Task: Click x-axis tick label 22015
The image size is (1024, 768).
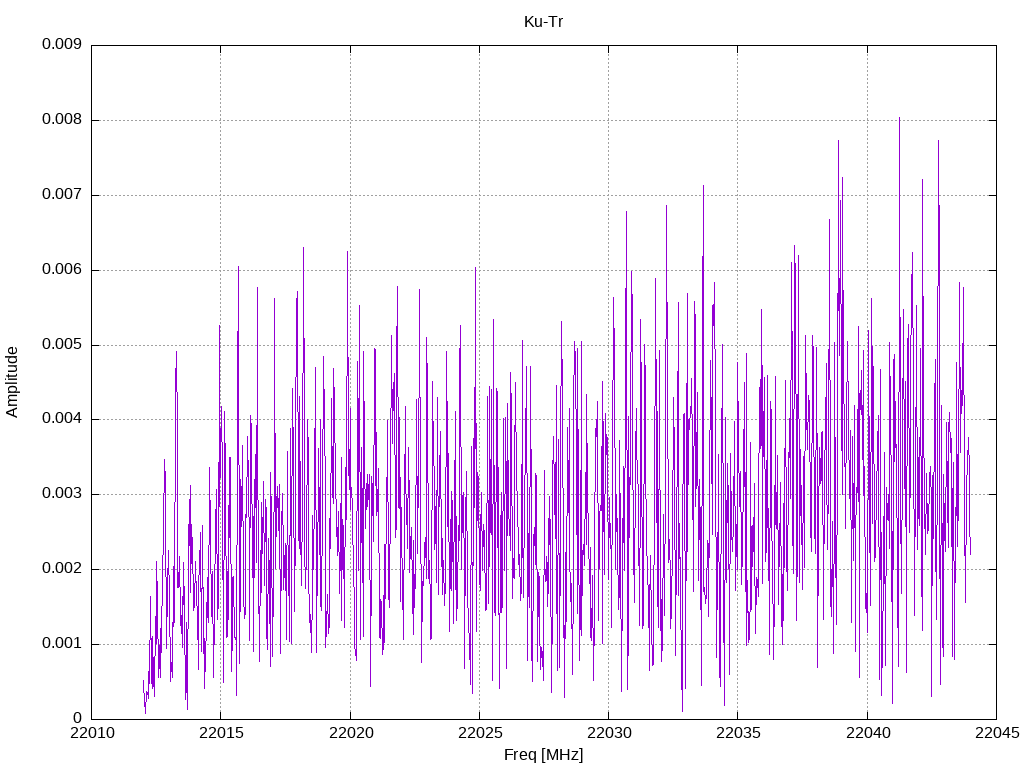Action: (x=221, y=733)
